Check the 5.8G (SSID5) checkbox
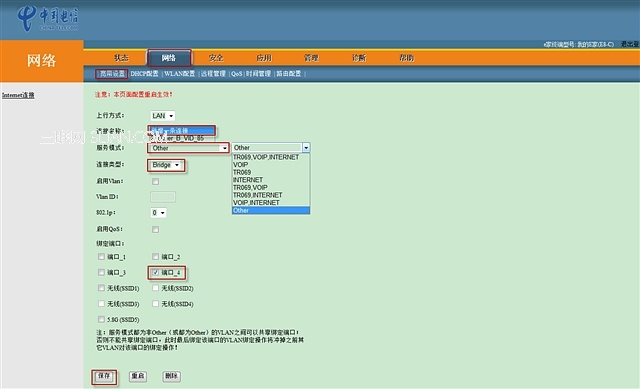The height and width of the screenshot is (389, 640). coord(101,319)
